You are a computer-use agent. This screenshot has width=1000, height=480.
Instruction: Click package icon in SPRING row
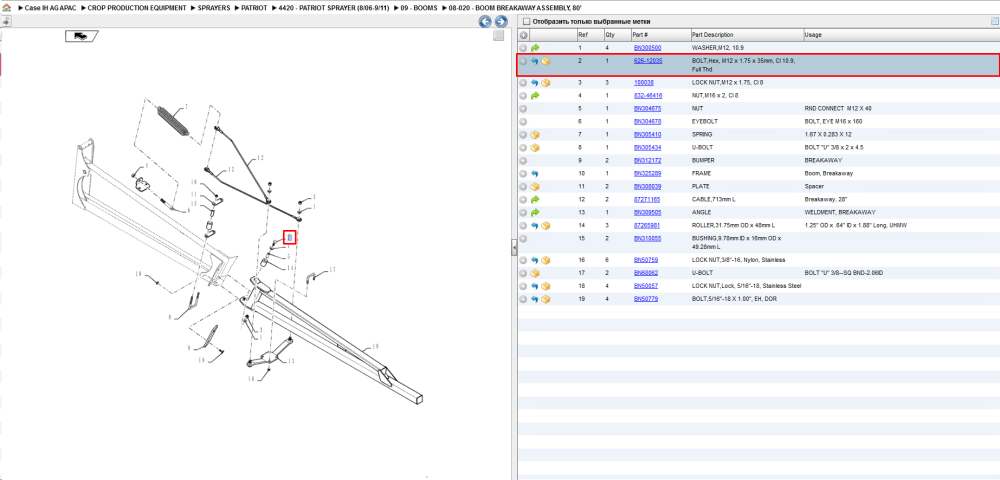tap(535, 135)
